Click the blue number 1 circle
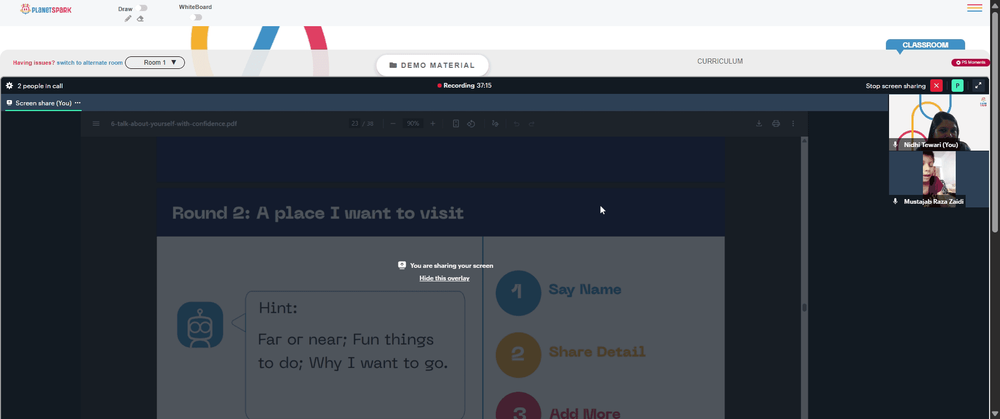This screenshot has width=1000, height=419. (518, 293)
